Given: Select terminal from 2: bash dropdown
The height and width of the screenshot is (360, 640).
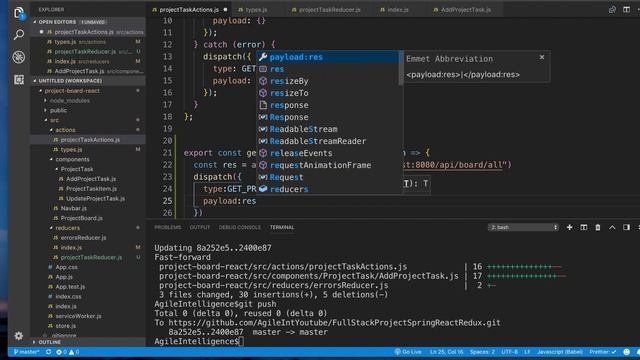Looking at the screenshot, I should (523, 227).
